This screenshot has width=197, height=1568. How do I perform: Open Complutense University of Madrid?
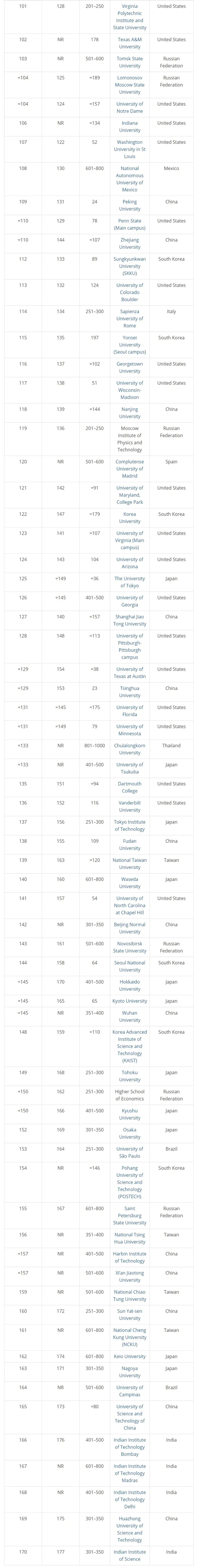(129, 469)
